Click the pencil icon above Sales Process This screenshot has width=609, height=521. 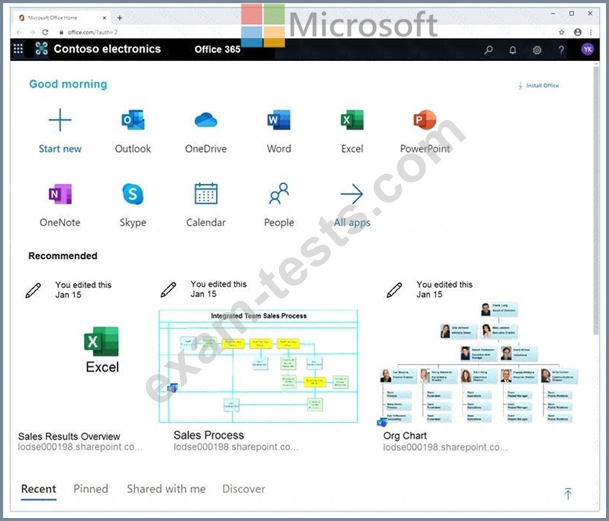[x=168, y=289]
